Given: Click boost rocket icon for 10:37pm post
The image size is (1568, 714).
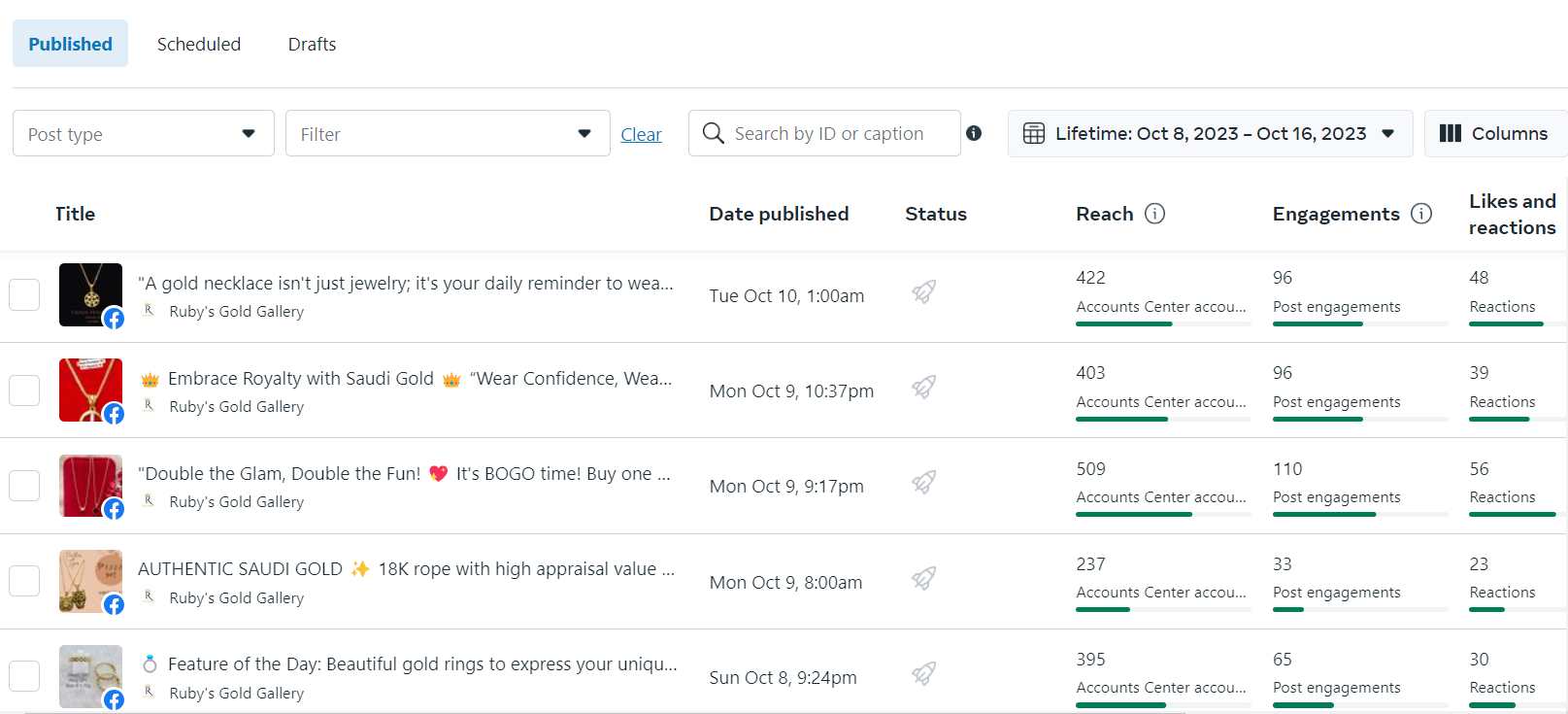Looking at the screenshot, I should point(923,387).
